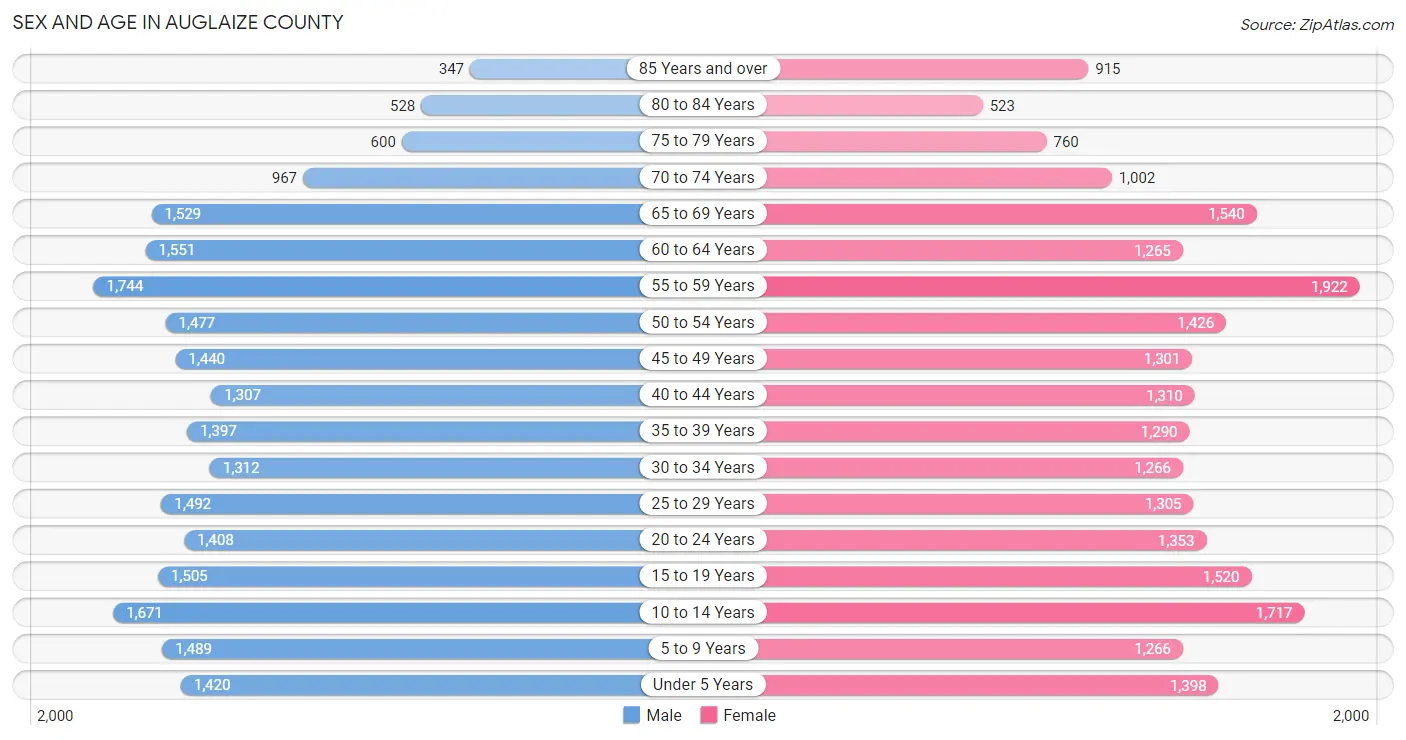Click the male bar showing 967

[473, 177]
